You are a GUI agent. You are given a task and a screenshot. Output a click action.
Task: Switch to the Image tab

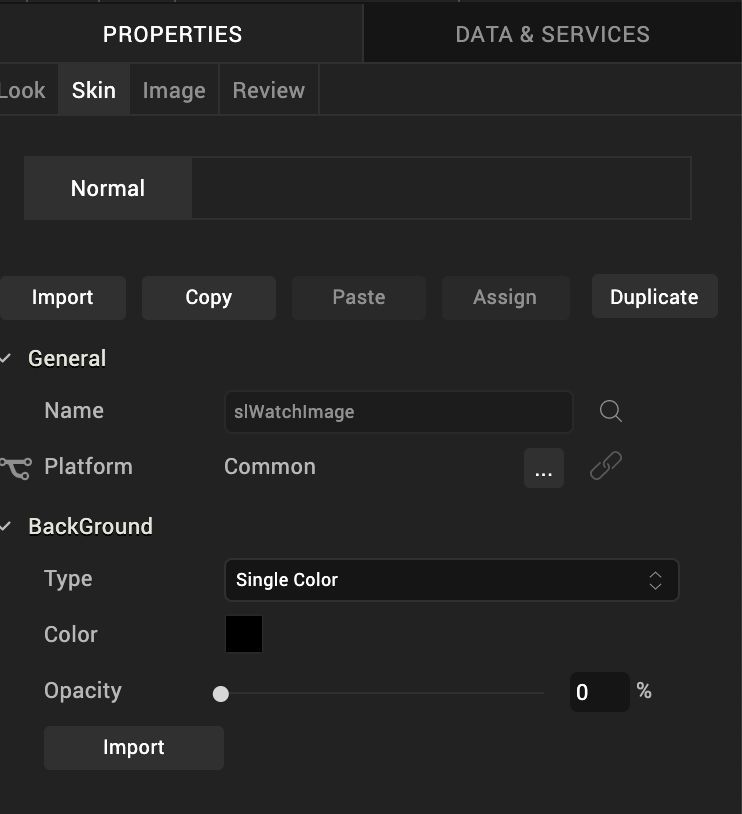[x=174, y=90]
